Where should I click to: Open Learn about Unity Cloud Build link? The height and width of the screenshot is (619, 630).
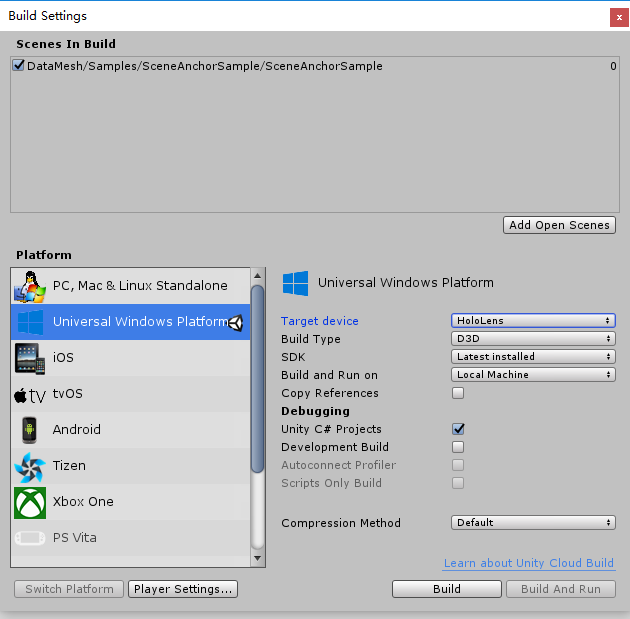pyautogui.click(x=529, y=563)
